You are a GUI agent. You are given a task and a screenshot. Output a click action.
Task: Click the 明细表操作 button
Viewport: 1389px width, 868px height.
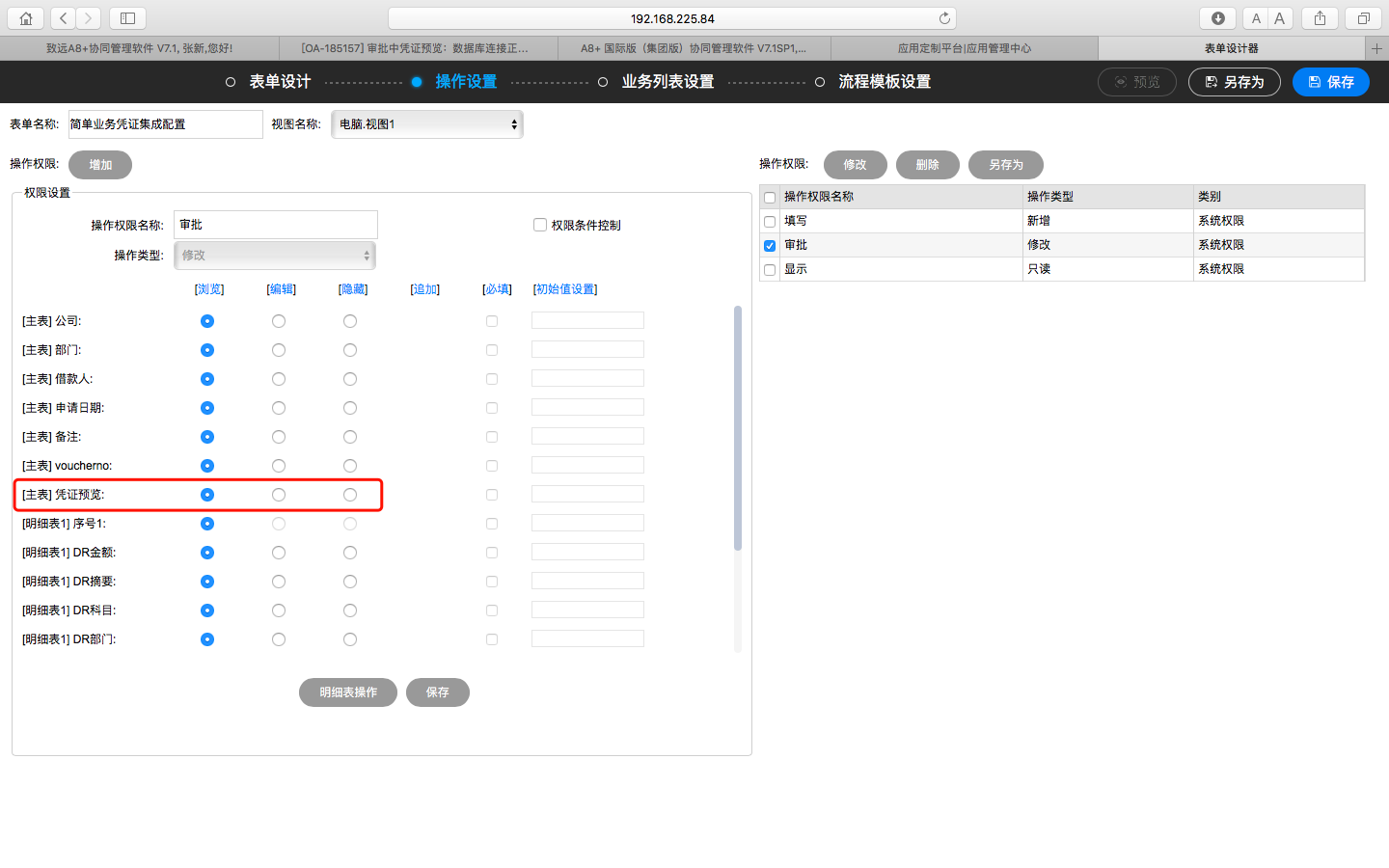coord(347,692)
